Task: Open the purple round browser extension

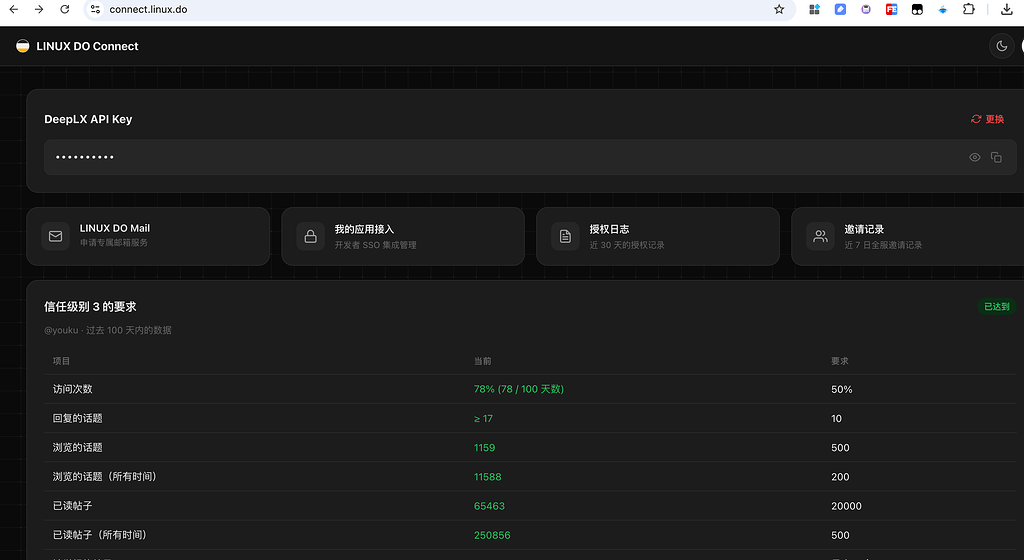Action: (x=866, y=9)
